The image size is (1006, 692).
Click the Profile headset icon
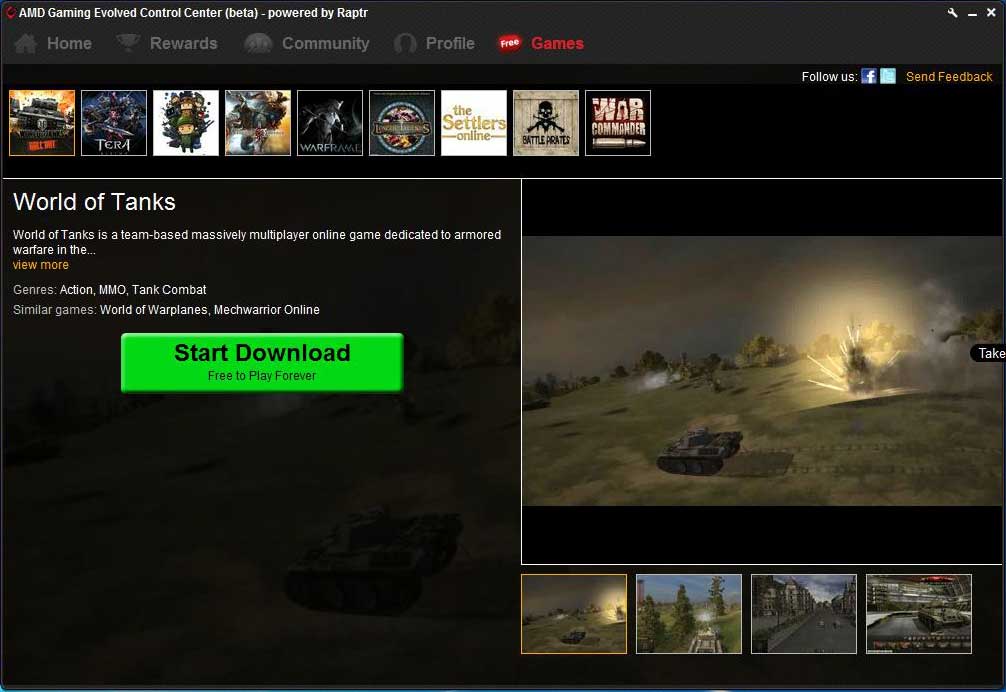coord(405,44)
